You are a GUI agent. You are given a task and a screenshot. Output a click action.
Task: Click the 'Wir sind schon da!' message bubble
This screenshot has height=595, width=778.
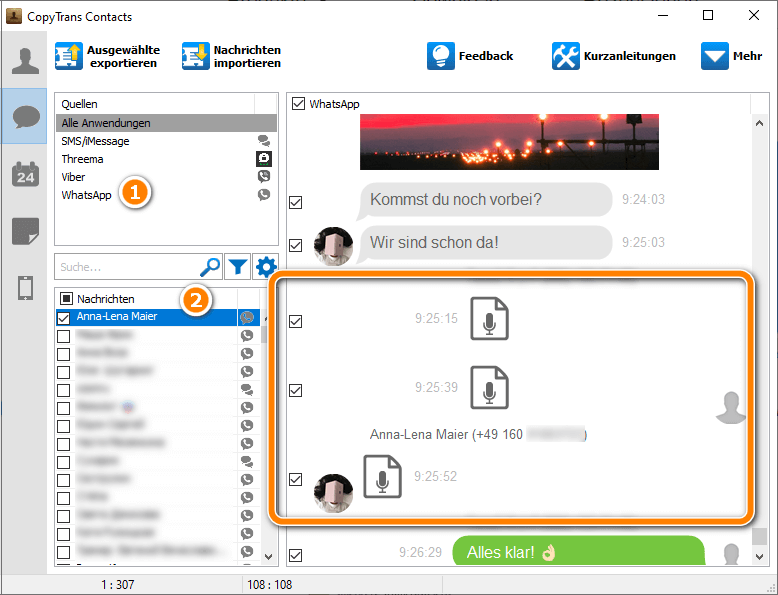pos(485,243)
